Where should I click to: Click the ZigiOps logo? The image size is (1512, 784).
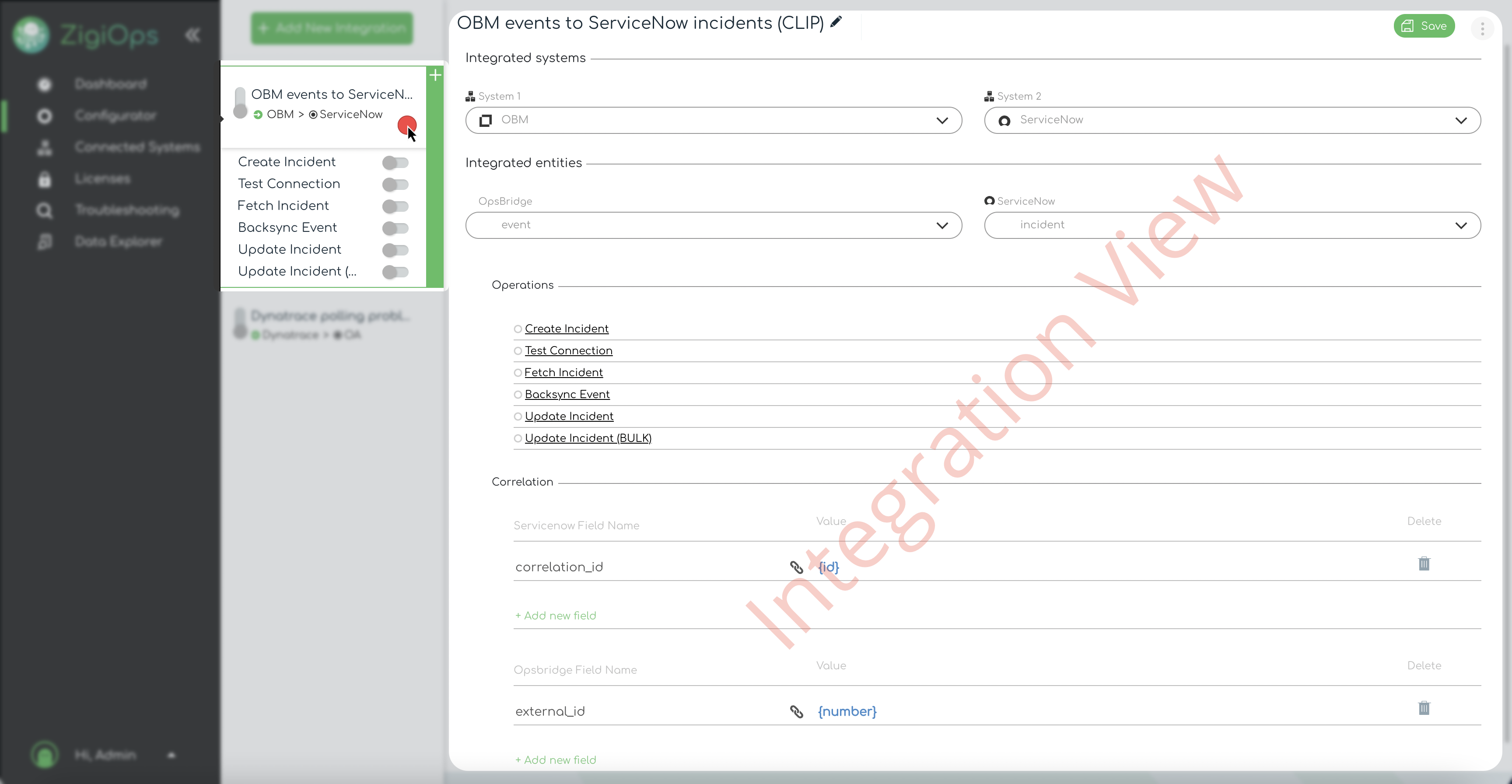[x=85, y=35]
